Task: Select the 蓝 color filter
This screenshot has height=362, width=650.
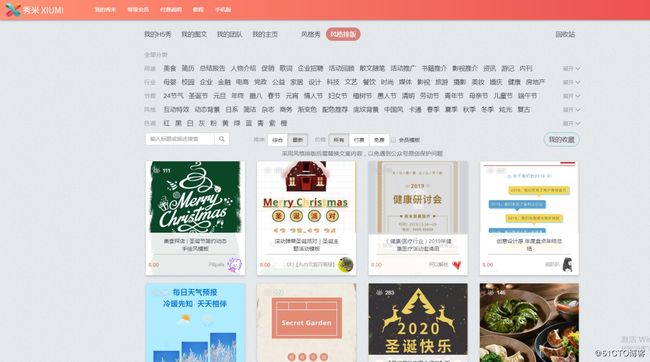Action: click(x=249, y=123)
